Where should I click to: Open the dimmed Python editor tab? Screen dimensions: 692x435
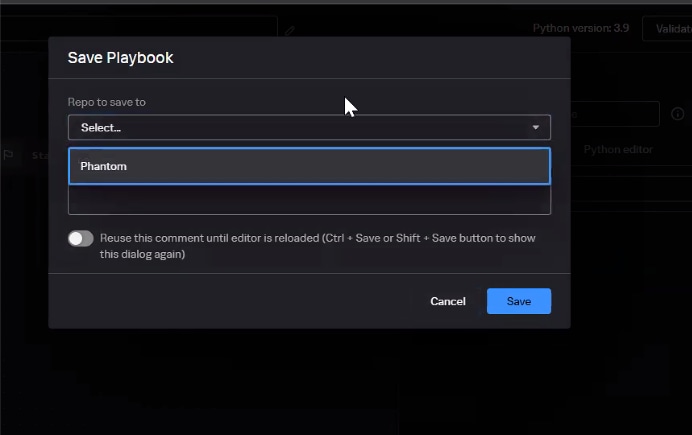[618, 150]
